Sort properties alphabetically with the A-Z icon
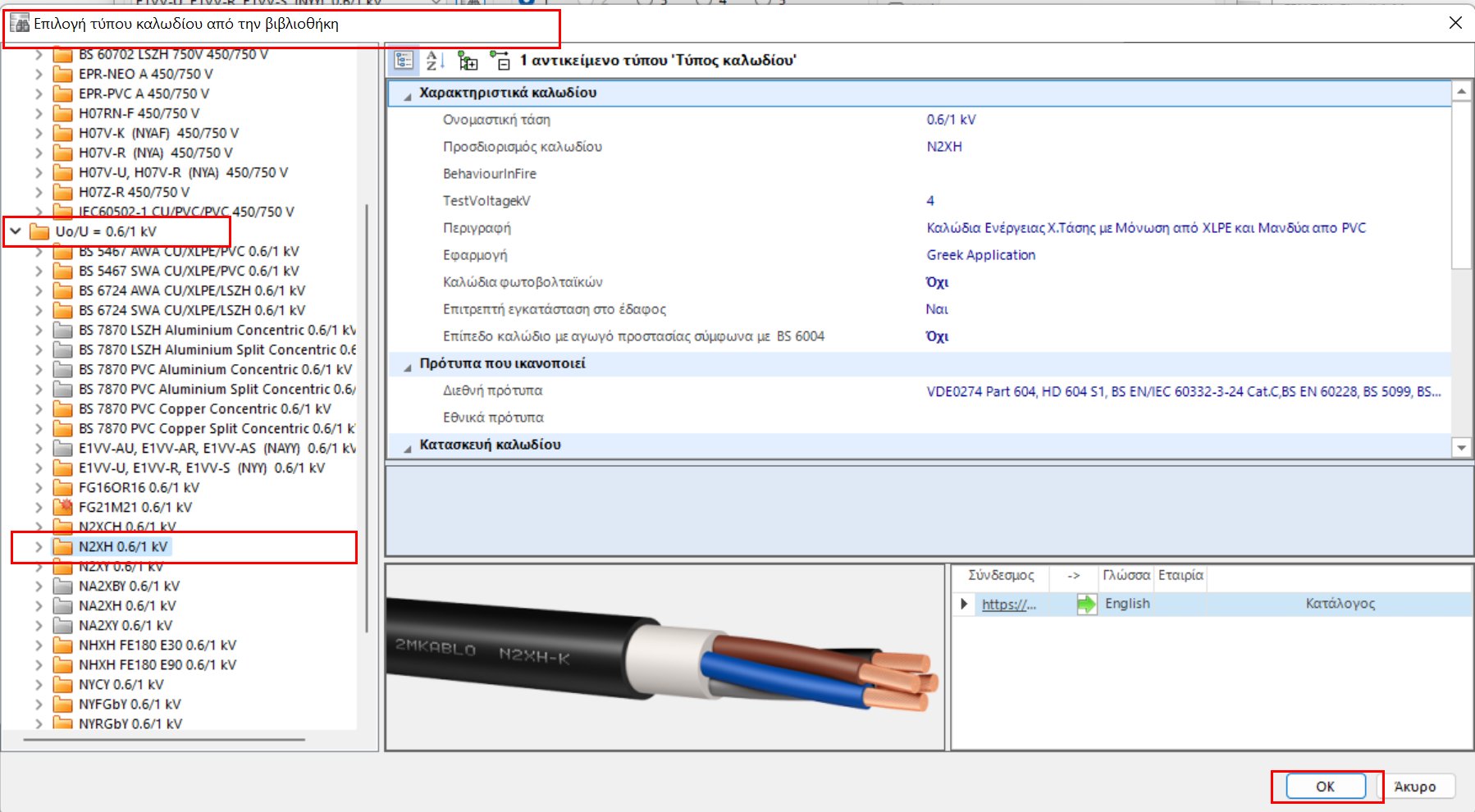This screenshot has height=812, width=1475. click(x=433, y=59)
